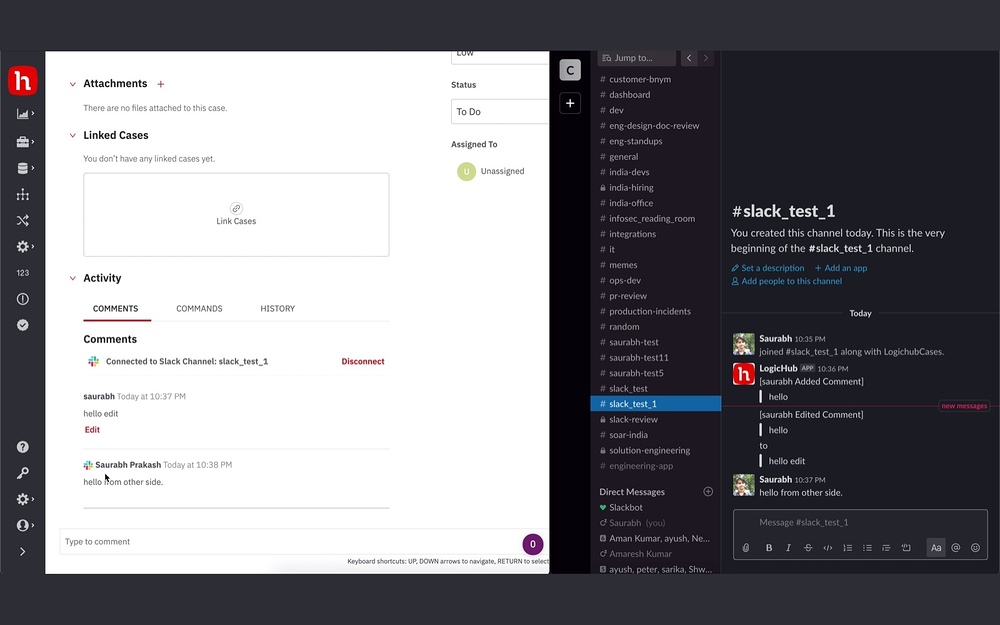This screenshot has width=1000, height=625.
Task: Open the Status To Do dropdown
Action: (500, 112)
